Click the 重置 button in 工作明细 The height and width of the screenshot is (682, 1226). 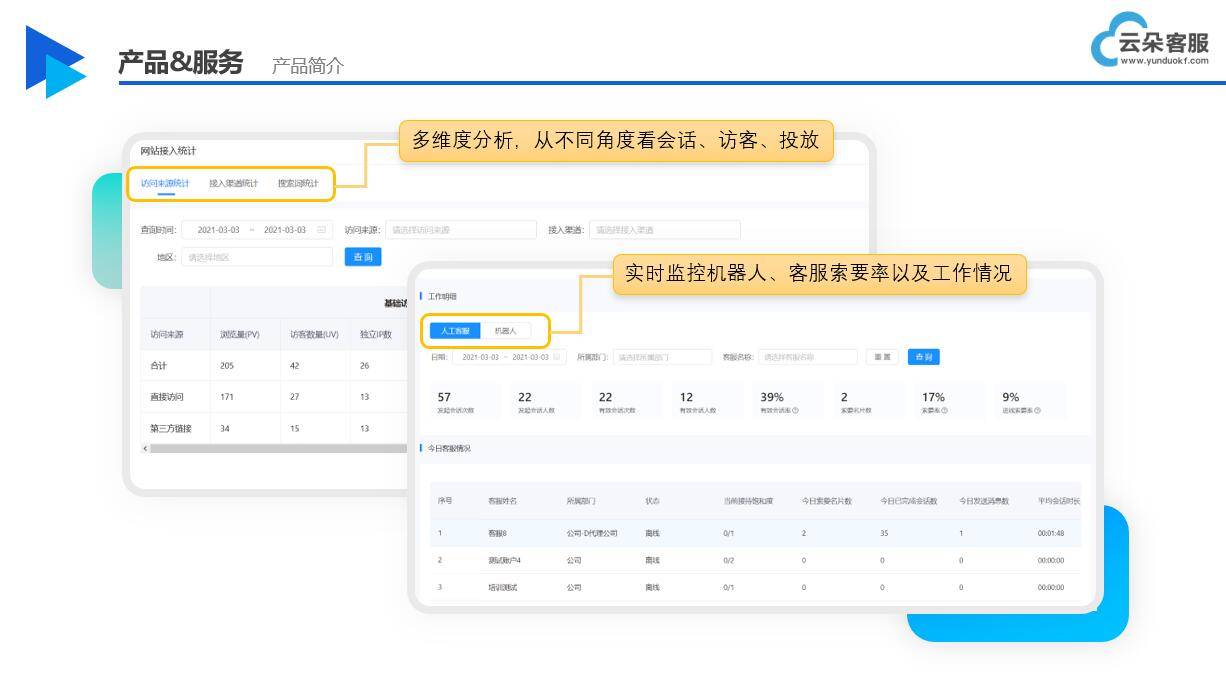tap(881, 356)
